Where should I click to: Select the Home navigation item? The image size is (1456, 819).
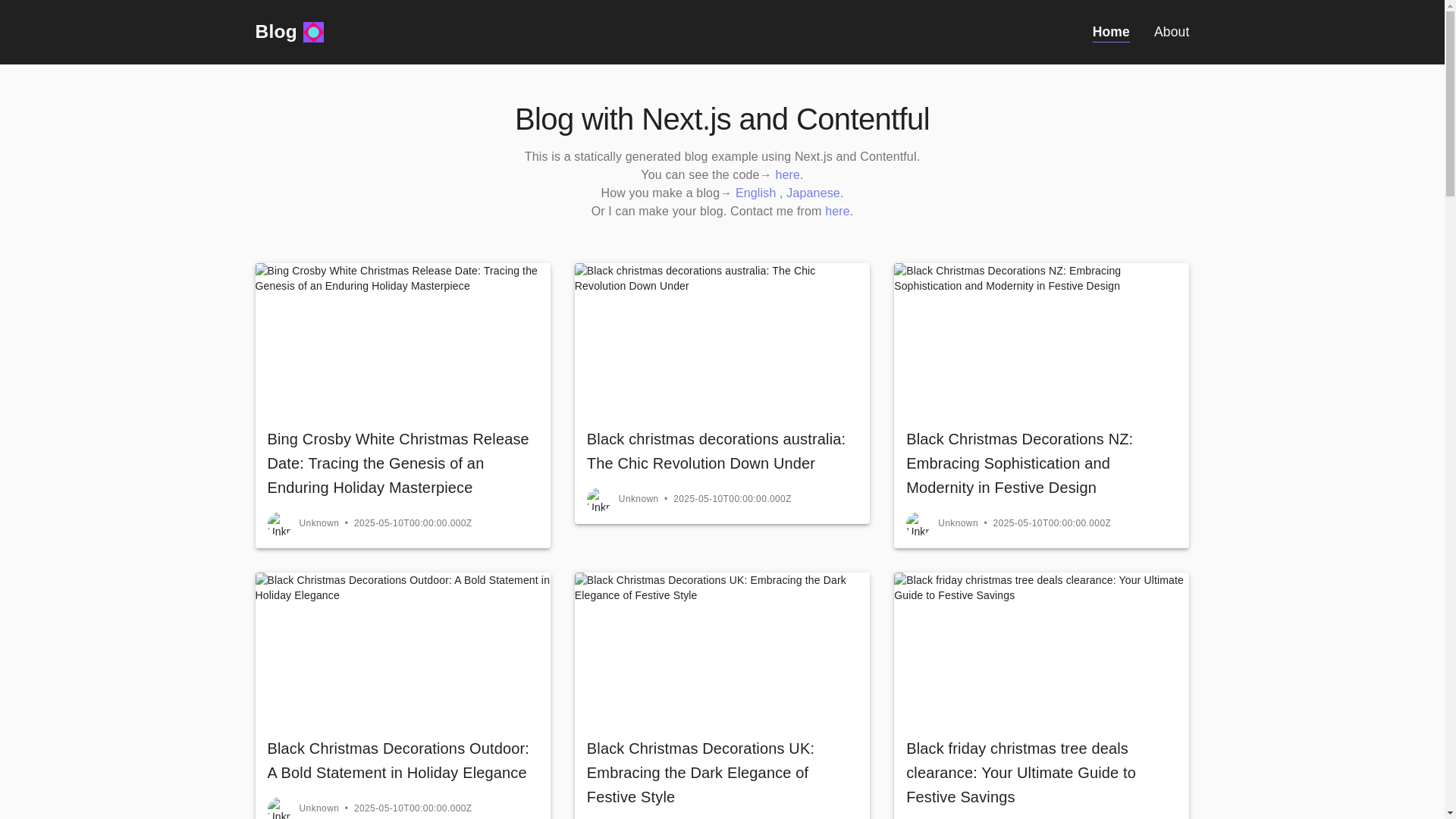[1111, 32]
